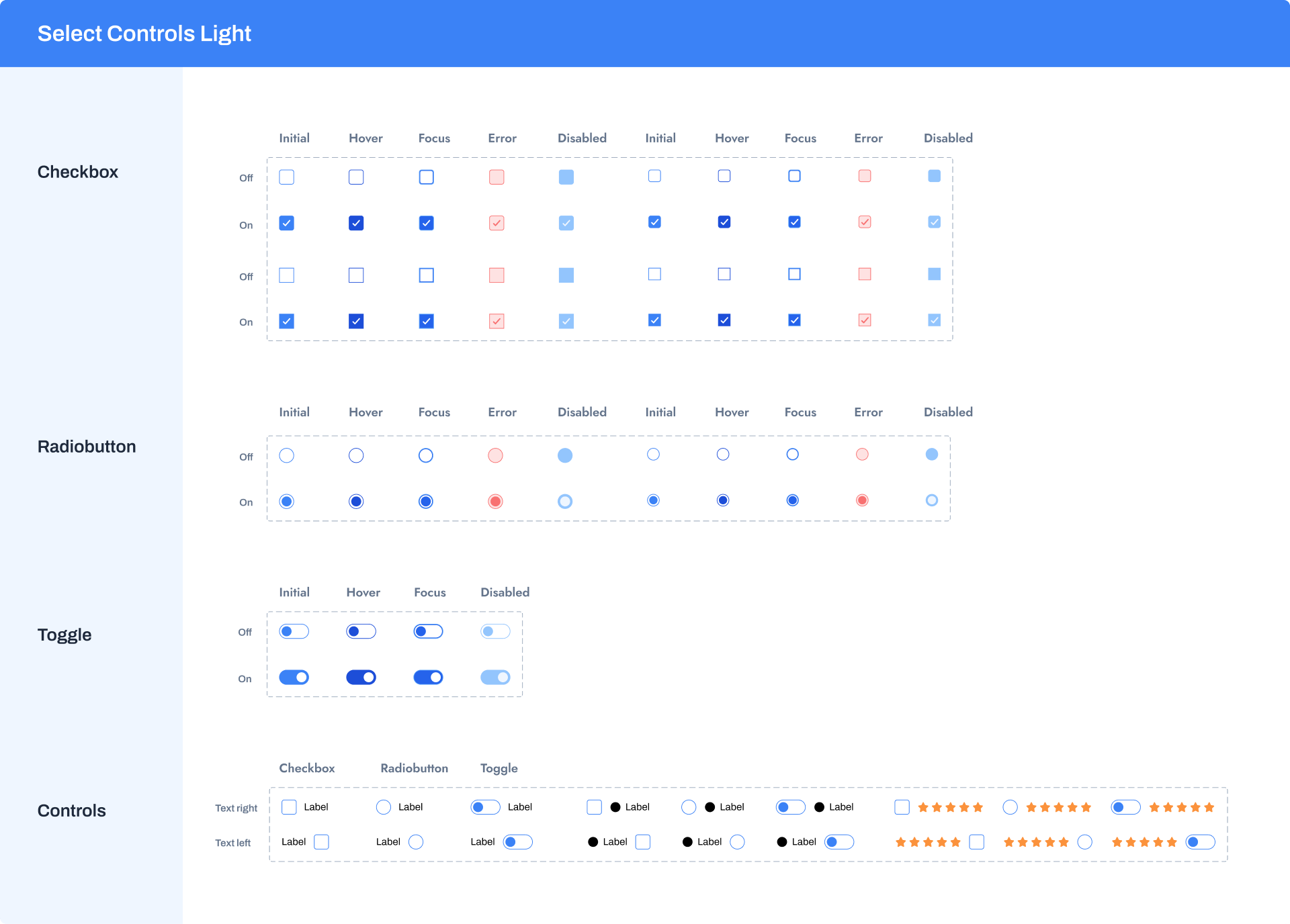Click the Disabled On toggle
This screenshot has height=924, width=1290.
(x=495, y=677)
